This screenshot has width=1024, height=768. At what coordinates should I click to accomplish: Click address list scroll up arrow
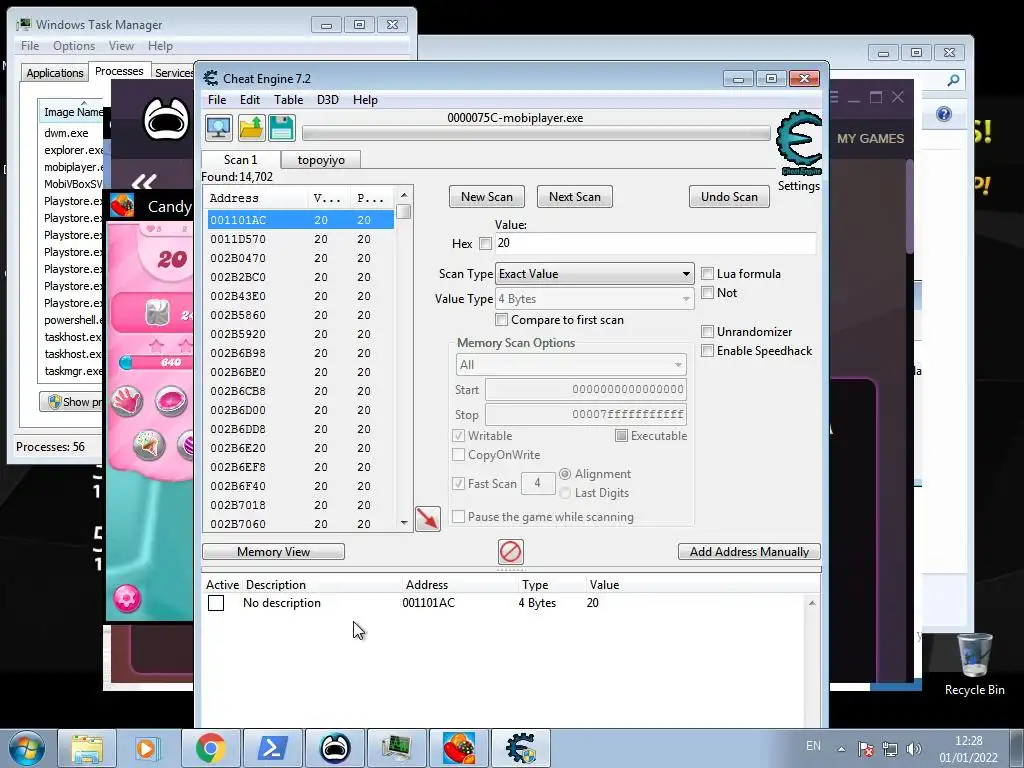pyautogui.click(x=812, y=603)
